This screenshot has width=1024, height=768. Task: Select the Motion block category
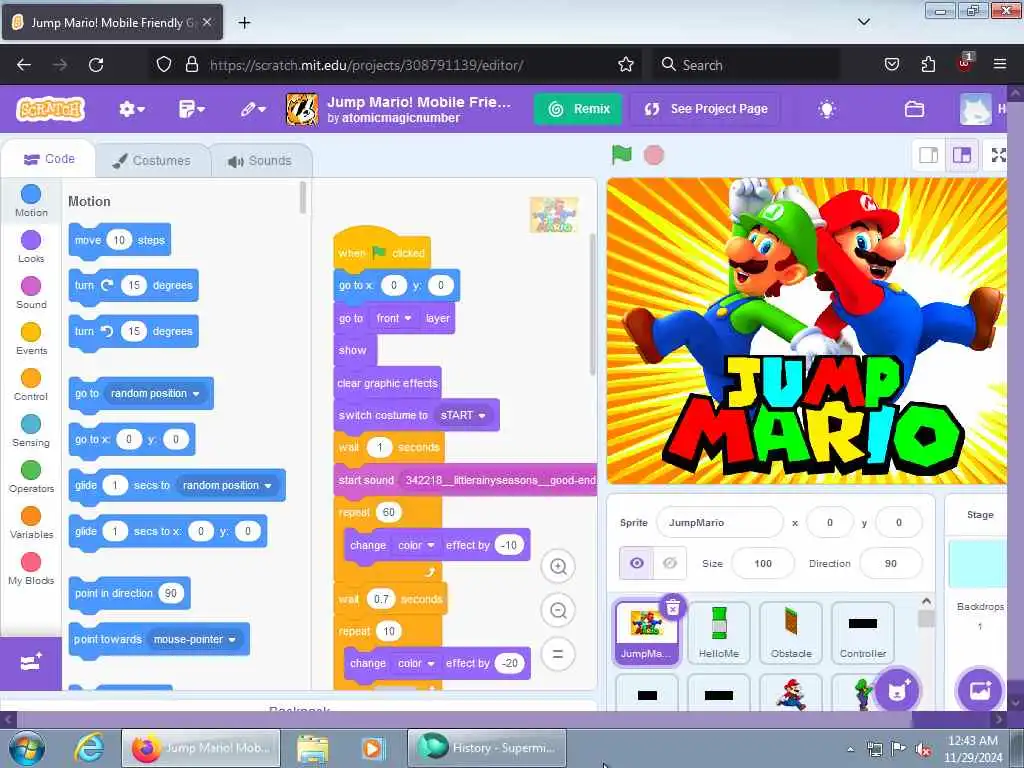(x=31, y=200)
